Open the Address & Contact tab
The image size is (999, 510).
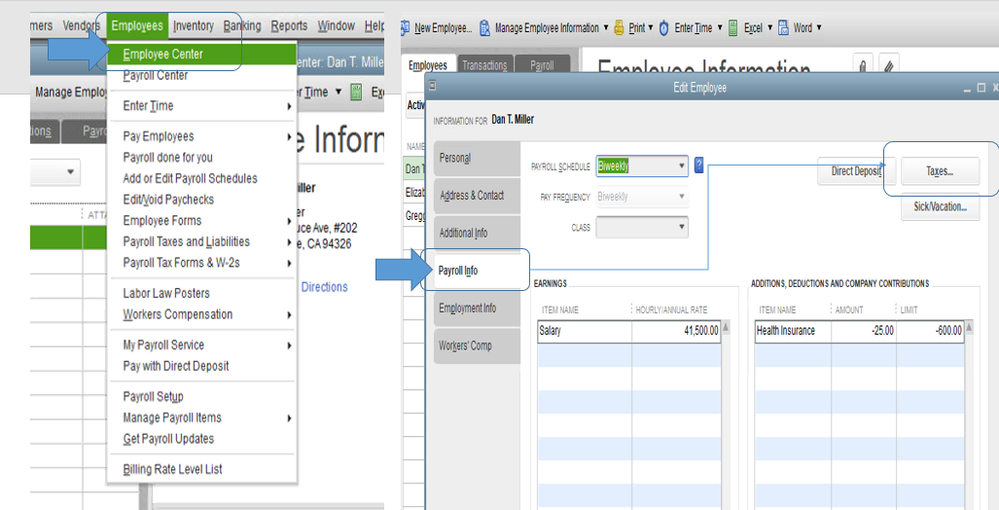477,196
